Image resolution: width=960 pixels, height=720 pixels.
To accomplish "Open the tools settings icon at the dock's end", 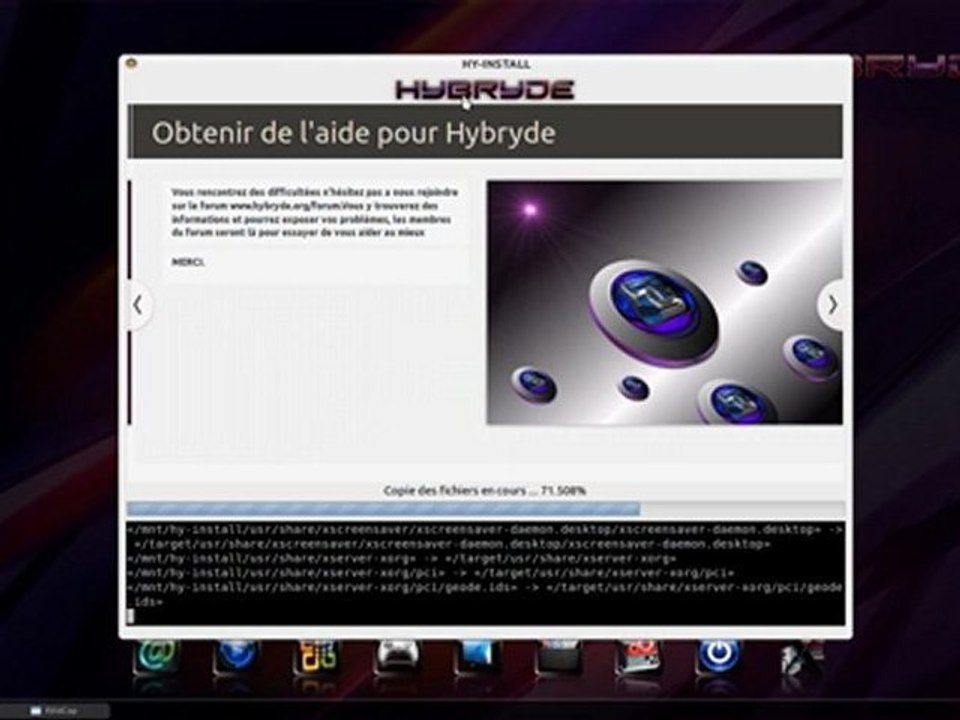I will coord(802,658).
